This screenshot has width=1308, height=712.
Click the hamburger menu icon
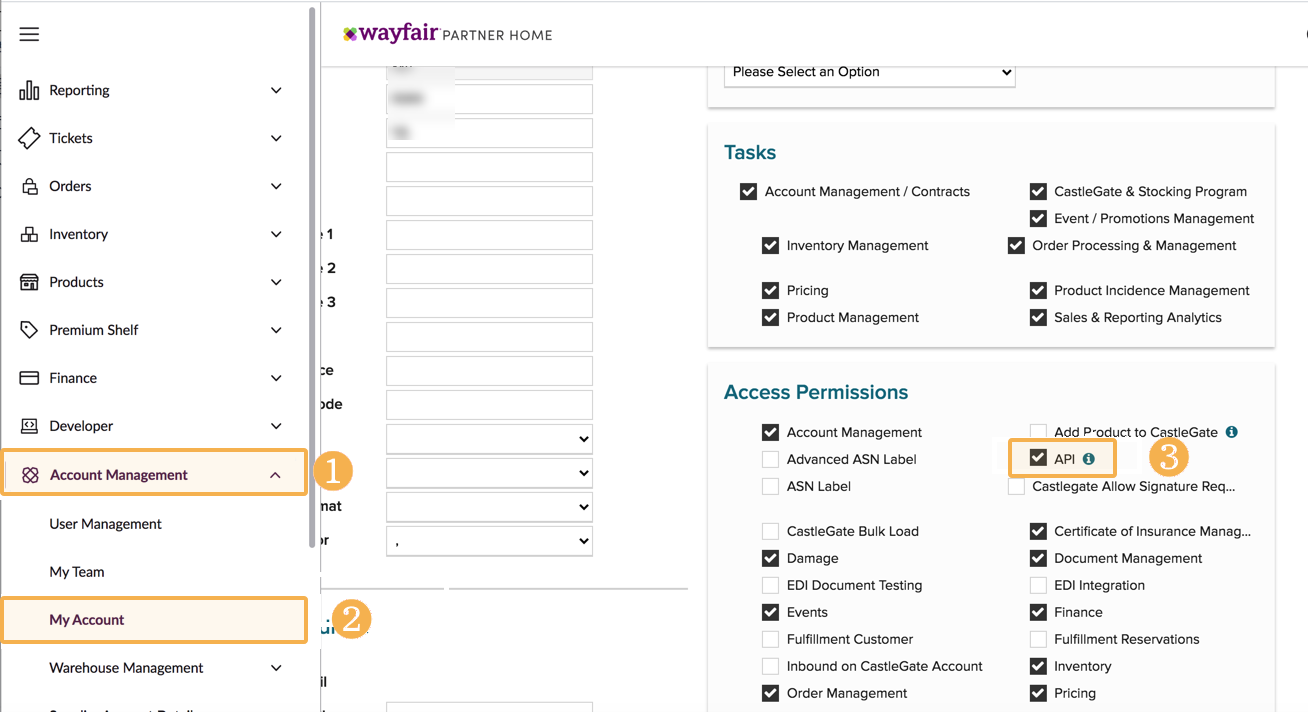pyautogui.click(x=28, y=33)
